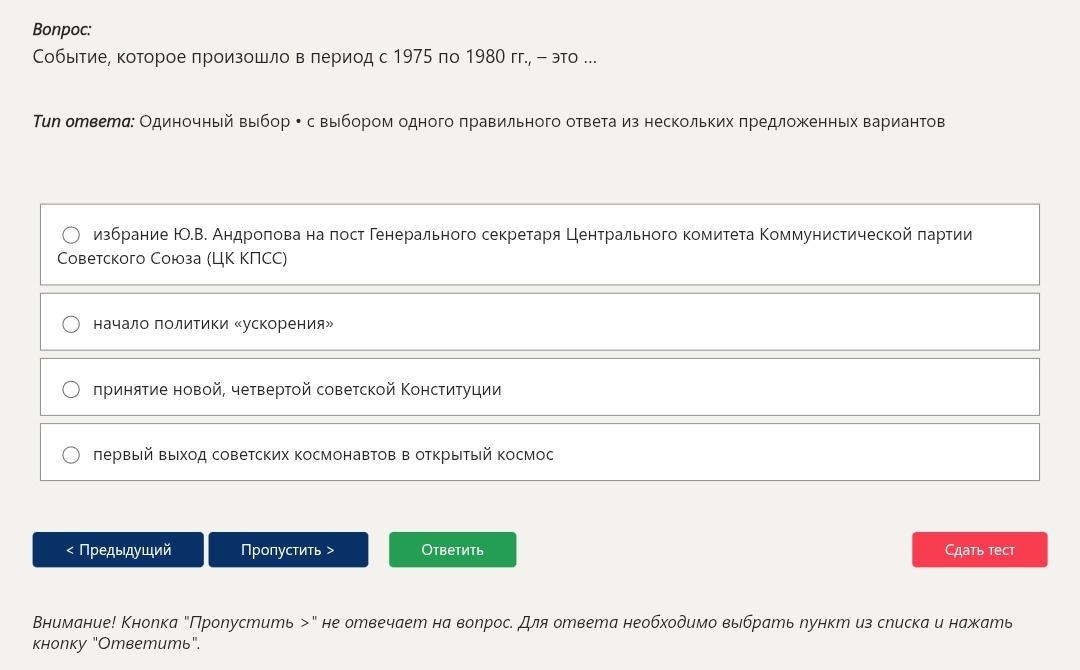Click 'Одиночный выбор' answer type text
Viewport: 1080px width, 670px height.
tap(215, 122)
